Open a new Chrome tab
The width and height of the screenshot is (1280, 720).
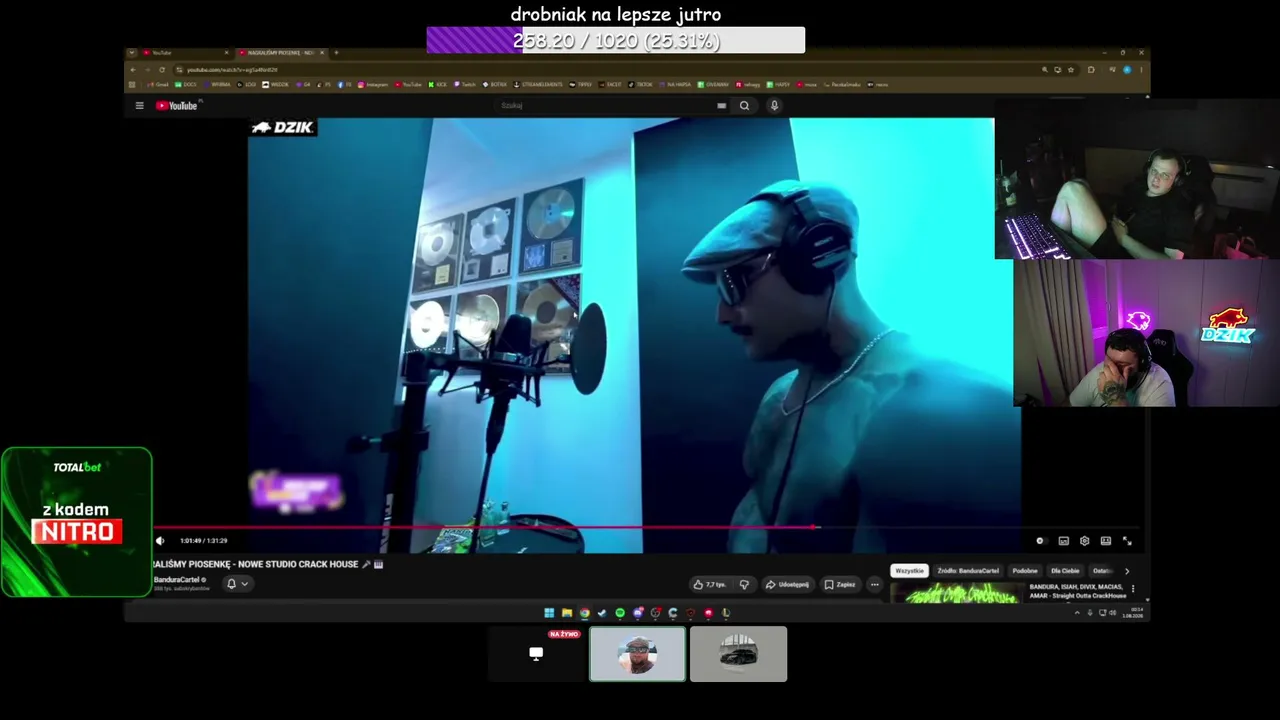336,52
